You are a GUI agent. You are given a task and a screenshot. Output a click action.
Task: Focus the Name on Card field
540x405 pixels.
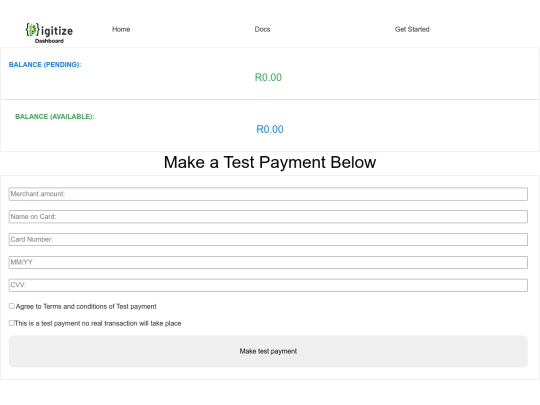pyautogui.click(x=268, y=217)
